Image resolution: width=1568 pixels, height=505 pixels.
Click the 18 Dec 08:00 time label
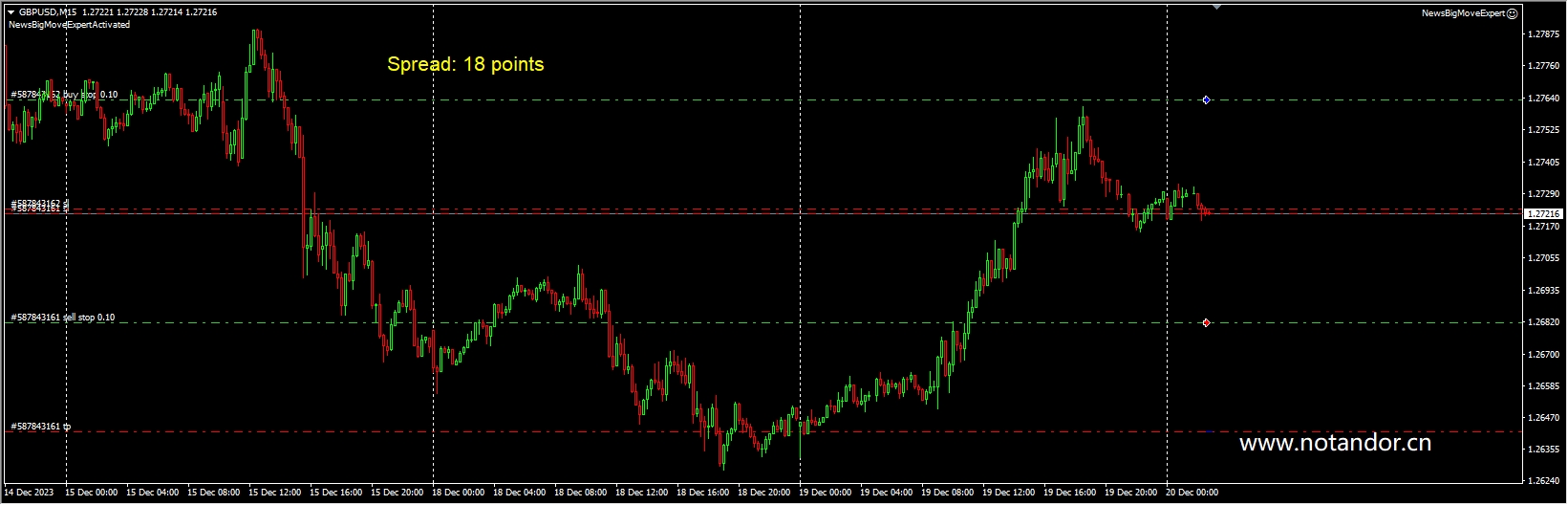click(x=582, y=493)
